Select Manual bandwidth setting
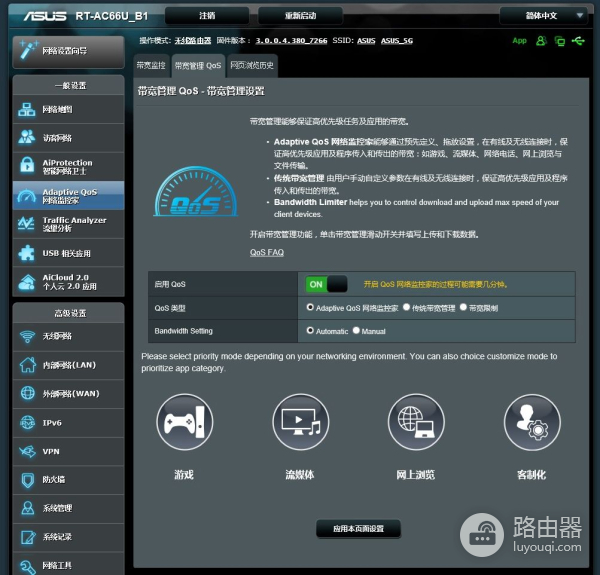The height and width of the screenshot is (575, 600). [x=356, y=331]
